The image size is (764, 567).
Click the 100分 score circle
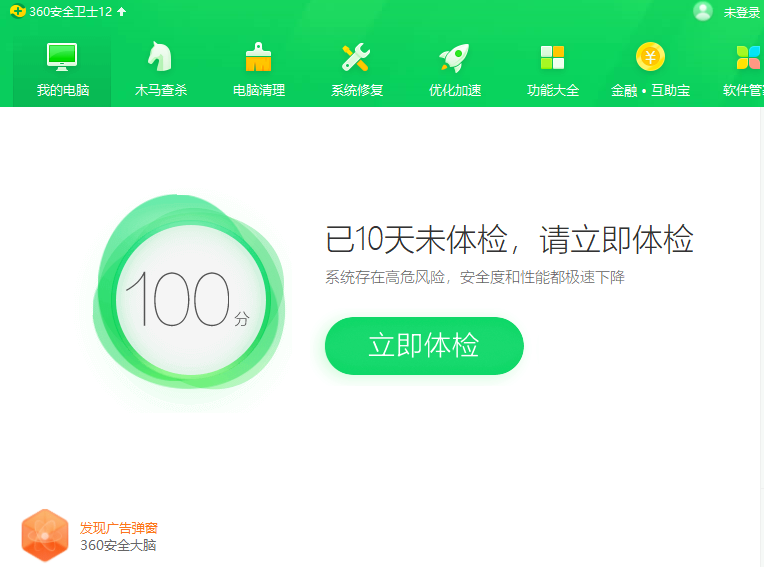click(190, 300)
